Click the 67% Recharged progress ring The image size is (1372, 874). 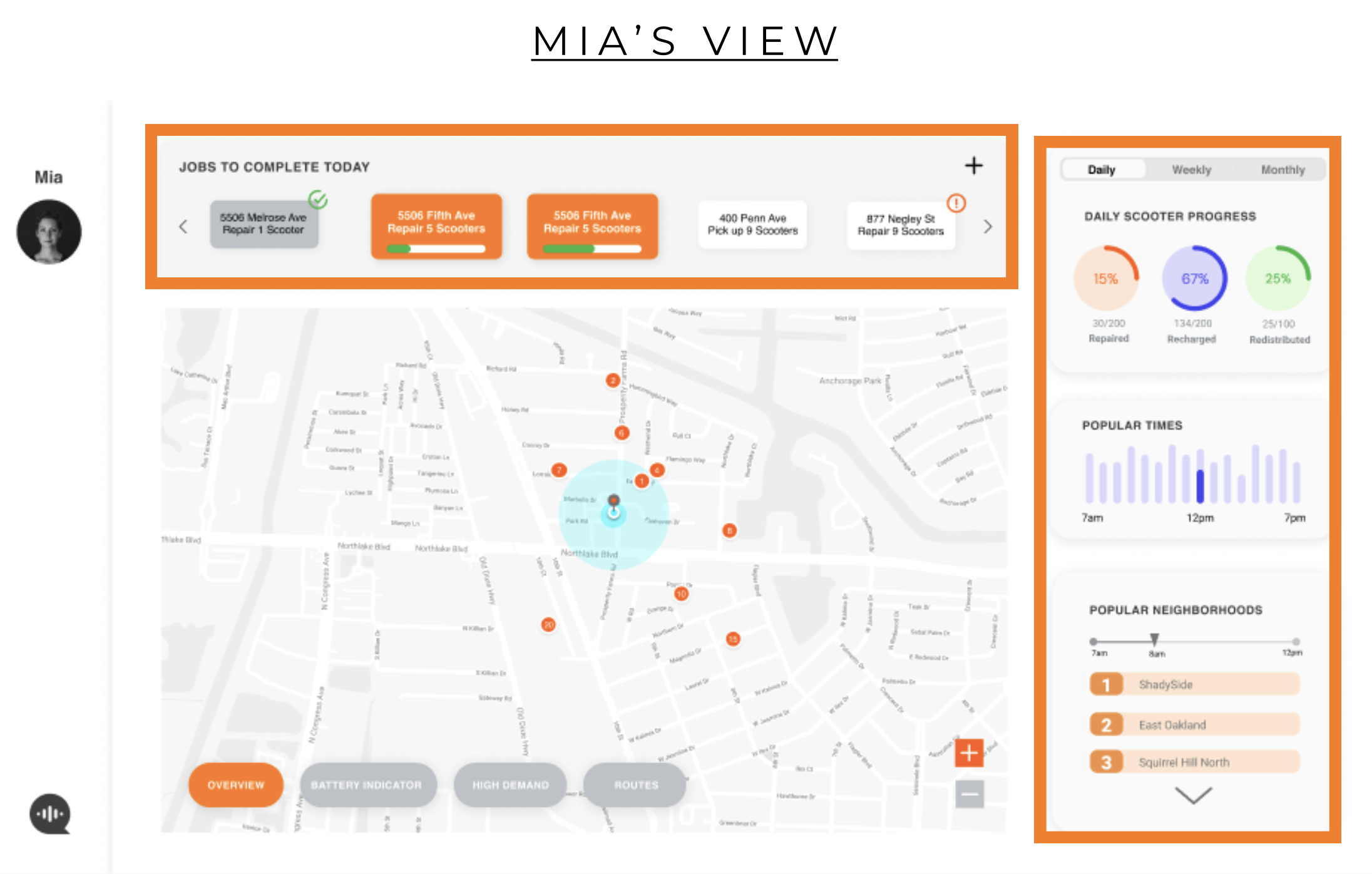coord(1194,278)
